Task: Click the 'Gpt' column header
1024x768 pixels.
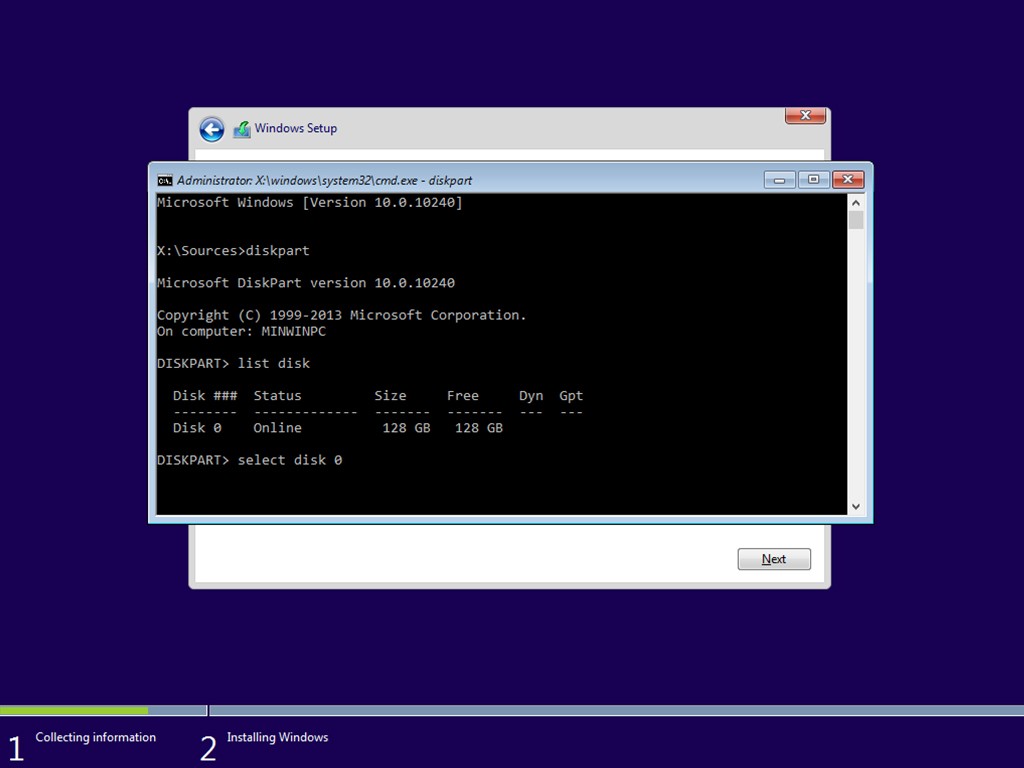Action: [x=571, y=396]
